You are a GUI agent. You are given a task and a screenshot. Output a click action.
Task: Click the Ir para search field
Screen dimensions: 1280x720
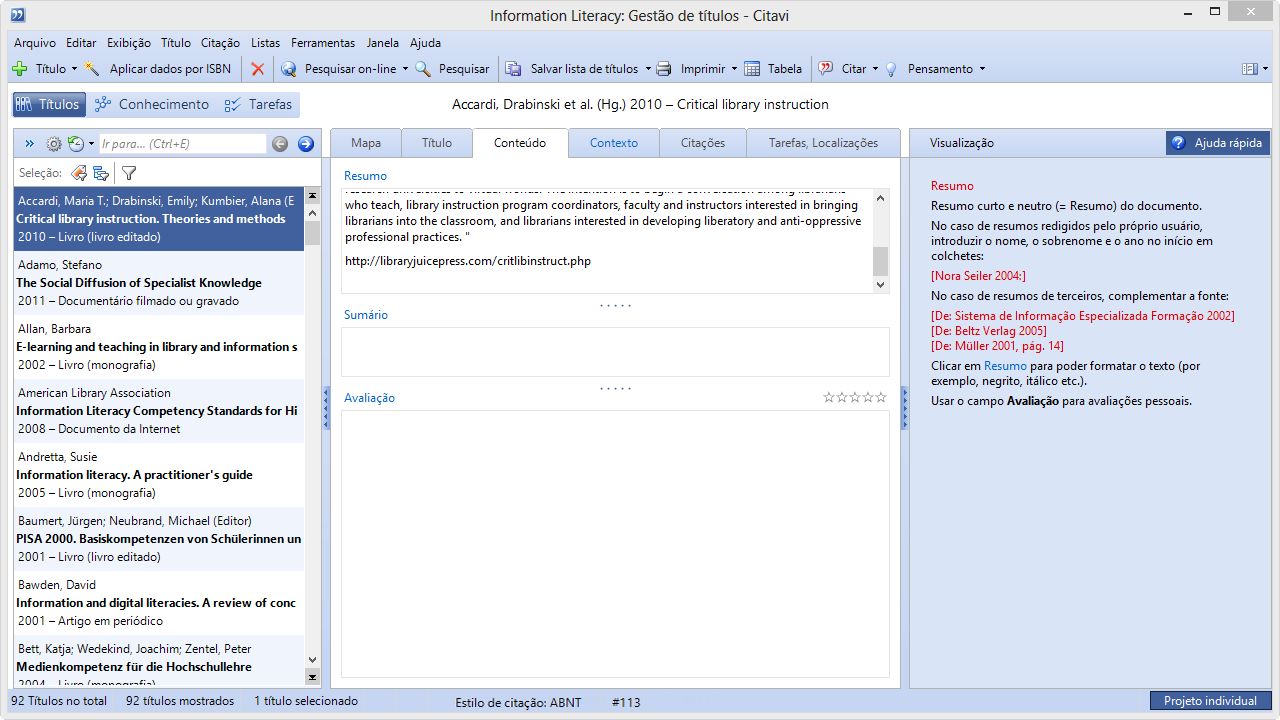click(182, 144)
